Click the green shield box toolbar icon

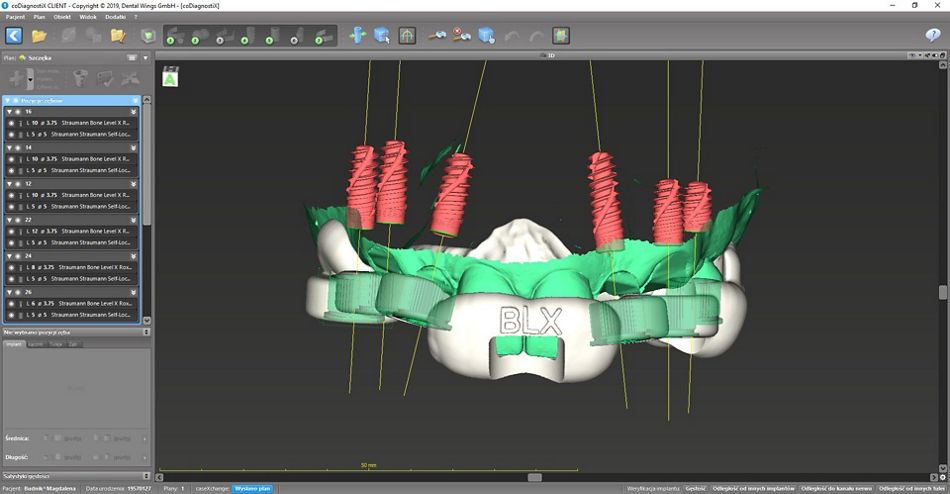[x=148, y=36]
